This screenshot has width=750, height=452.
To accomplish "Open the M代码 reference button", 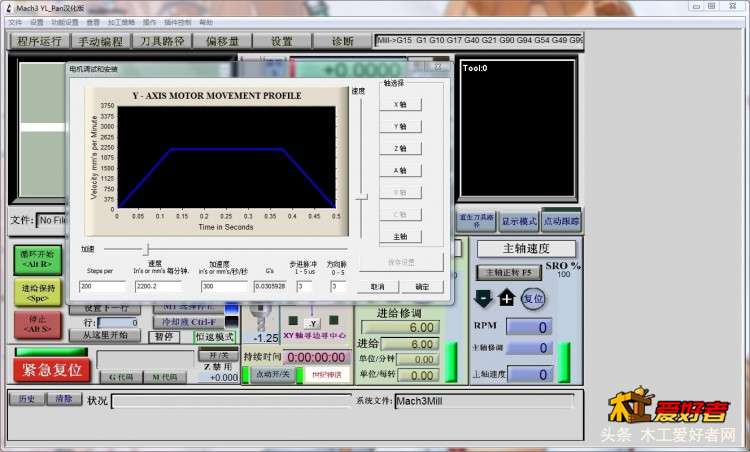I will [x=165, y=377].
